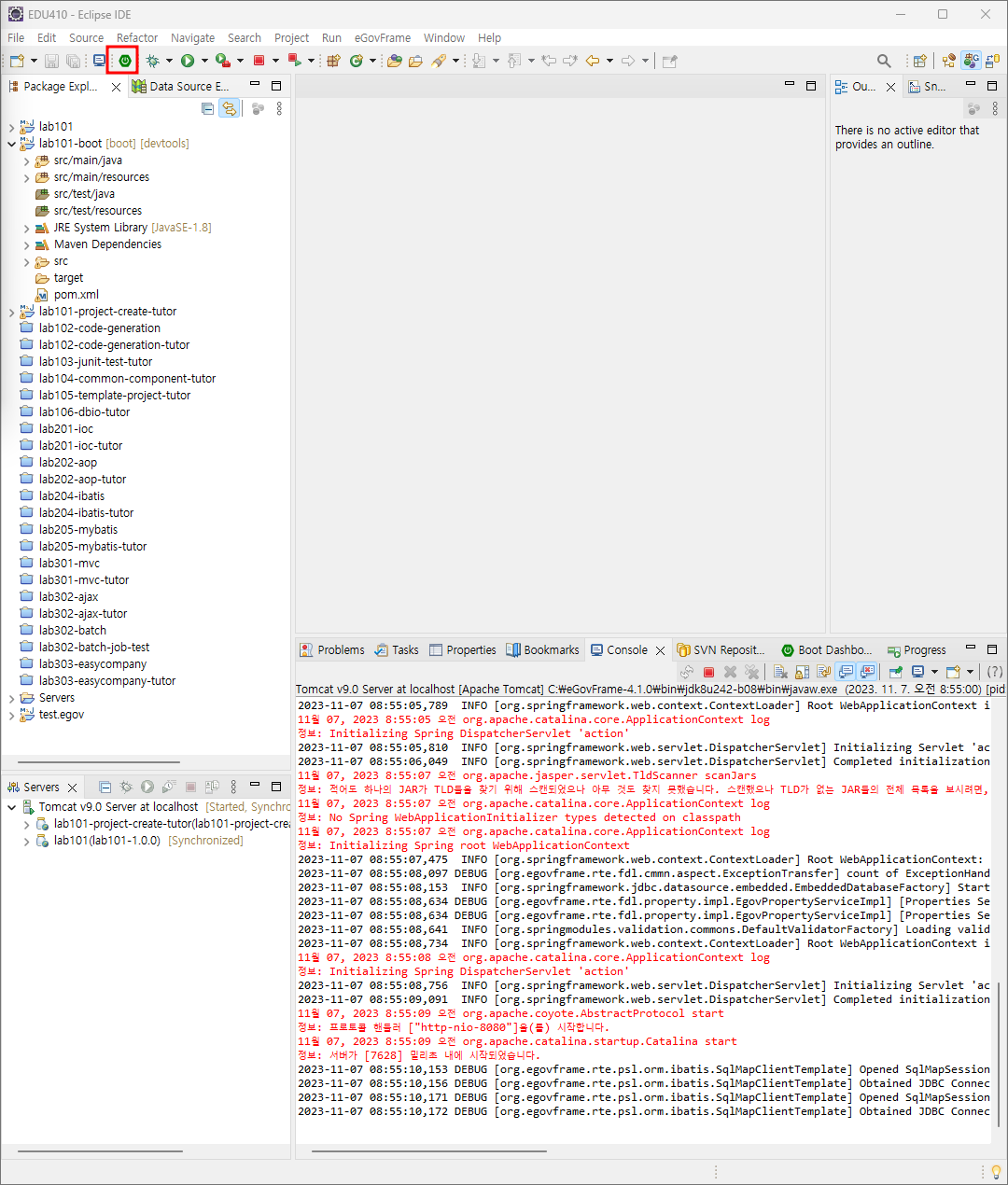Click the Save icon in main toolbar
The width and height of the screenshot is (1008, 1185).
click(x=51, y=61)
